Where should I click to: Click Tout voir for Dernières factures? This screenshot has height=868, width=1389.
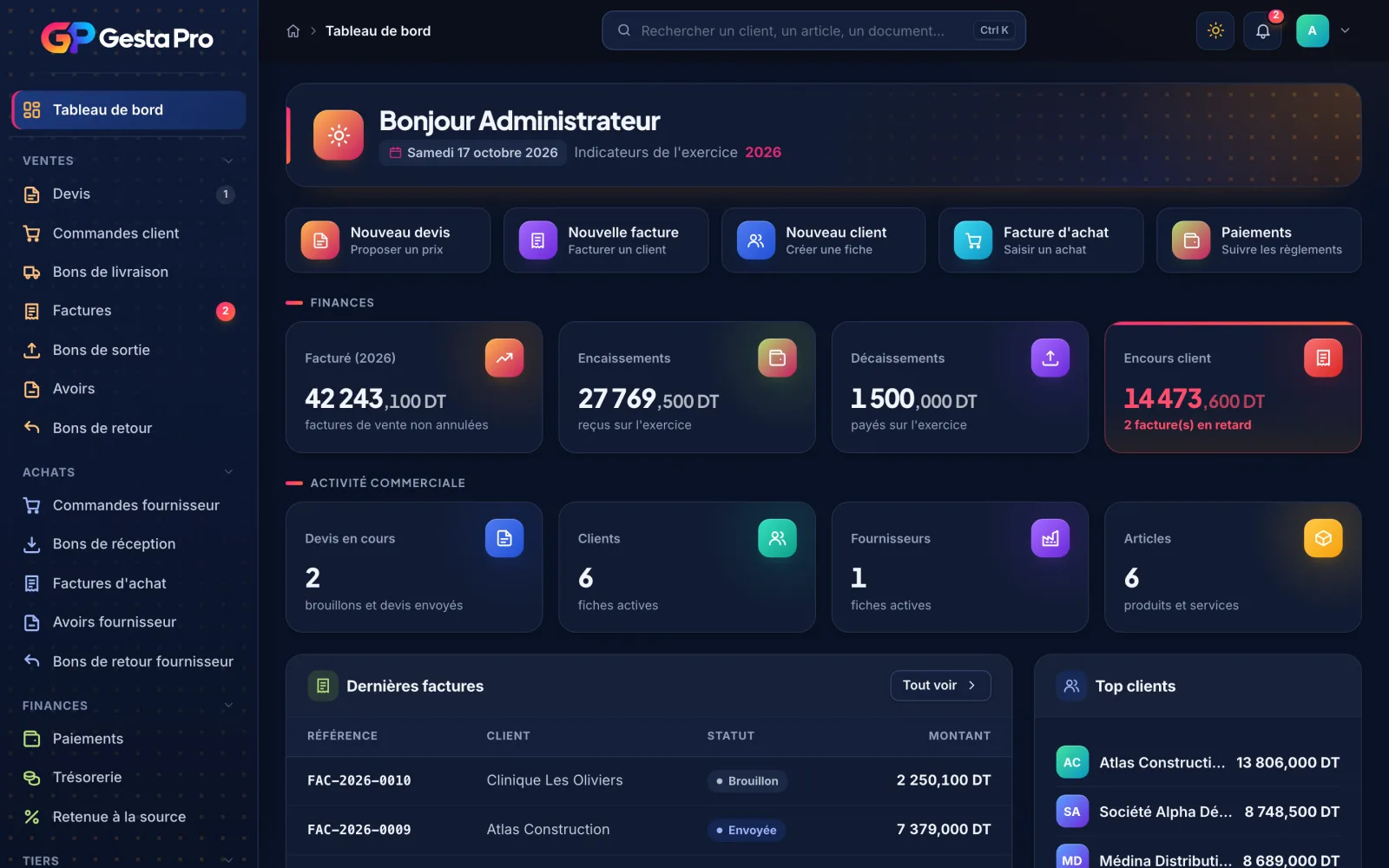pos(940,686)
